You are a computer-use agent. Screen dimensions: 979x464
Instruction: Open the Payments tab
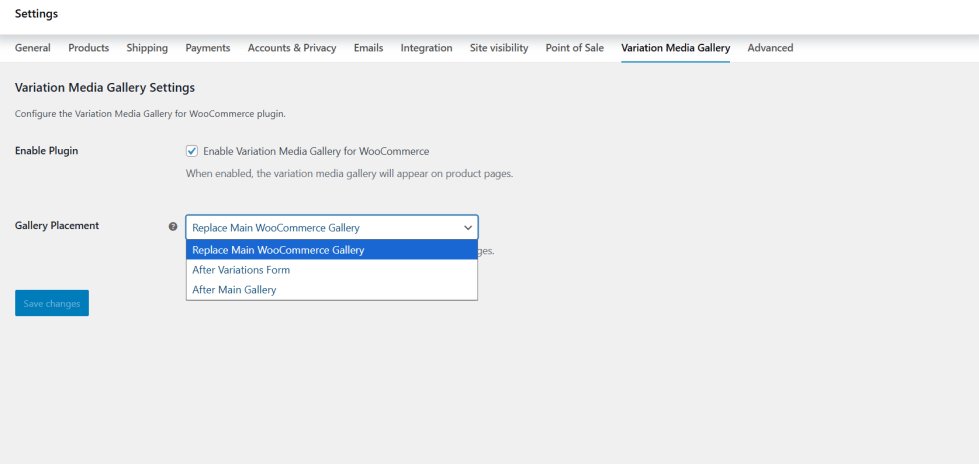[208, 48]
